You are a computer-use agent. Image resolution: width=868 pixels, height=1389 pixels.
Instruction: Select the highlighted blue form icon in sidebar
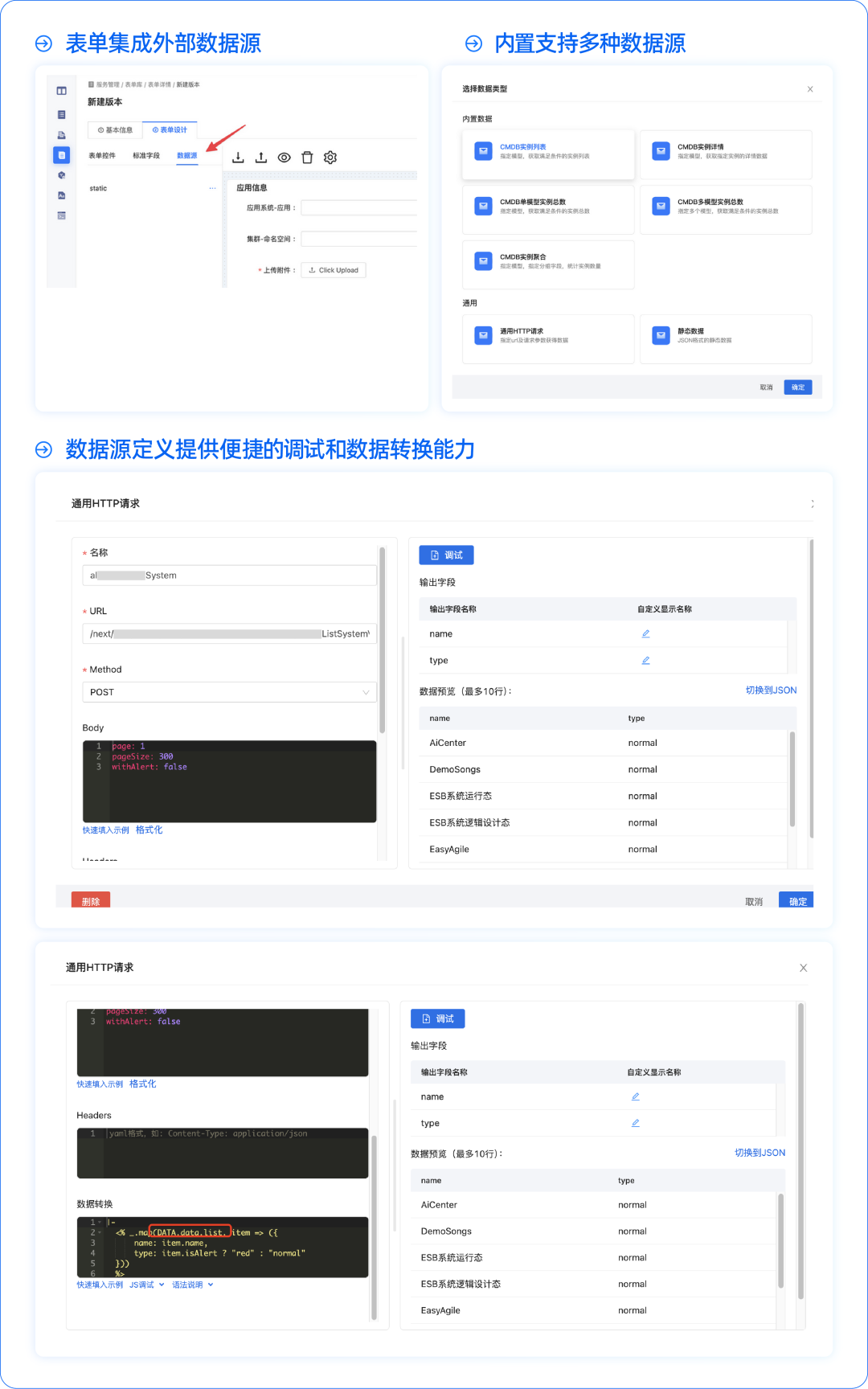coord(61,155)
